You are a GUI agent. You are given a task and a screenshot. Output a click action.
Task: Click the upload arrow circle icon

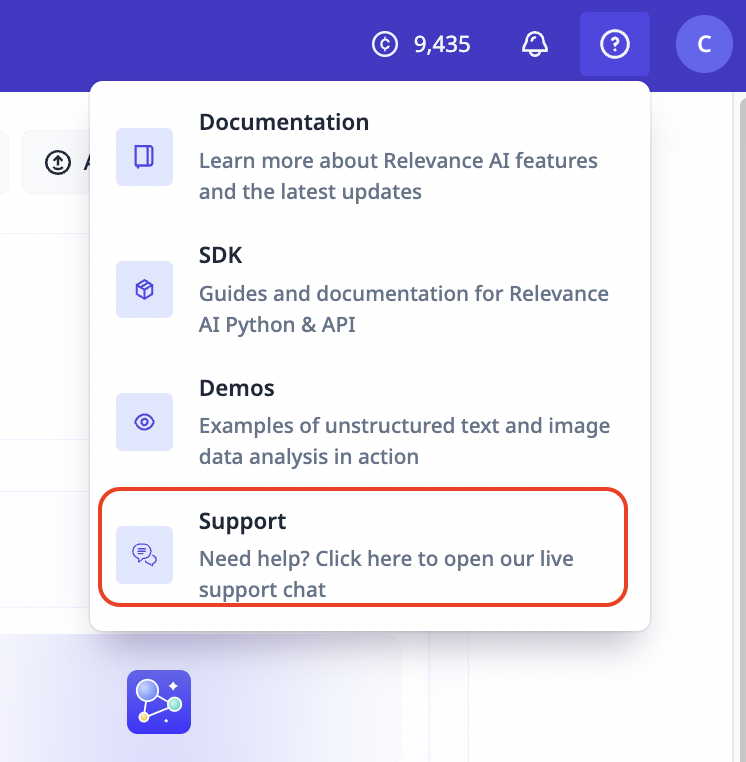[x=58, y=162]
